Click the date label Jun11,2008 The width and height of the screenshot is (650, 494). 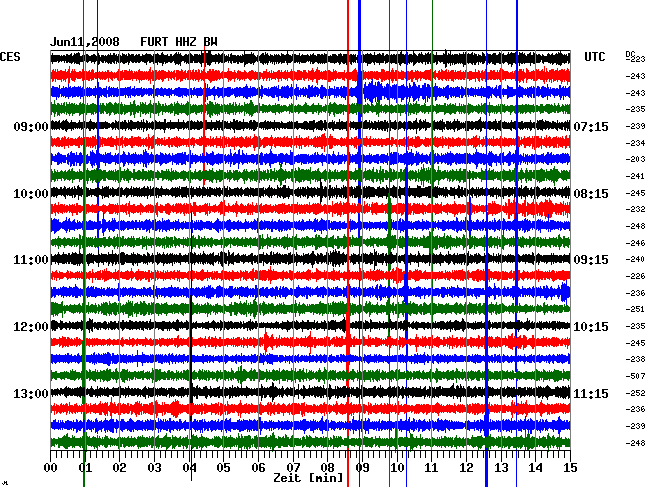(x=85, y=42)
